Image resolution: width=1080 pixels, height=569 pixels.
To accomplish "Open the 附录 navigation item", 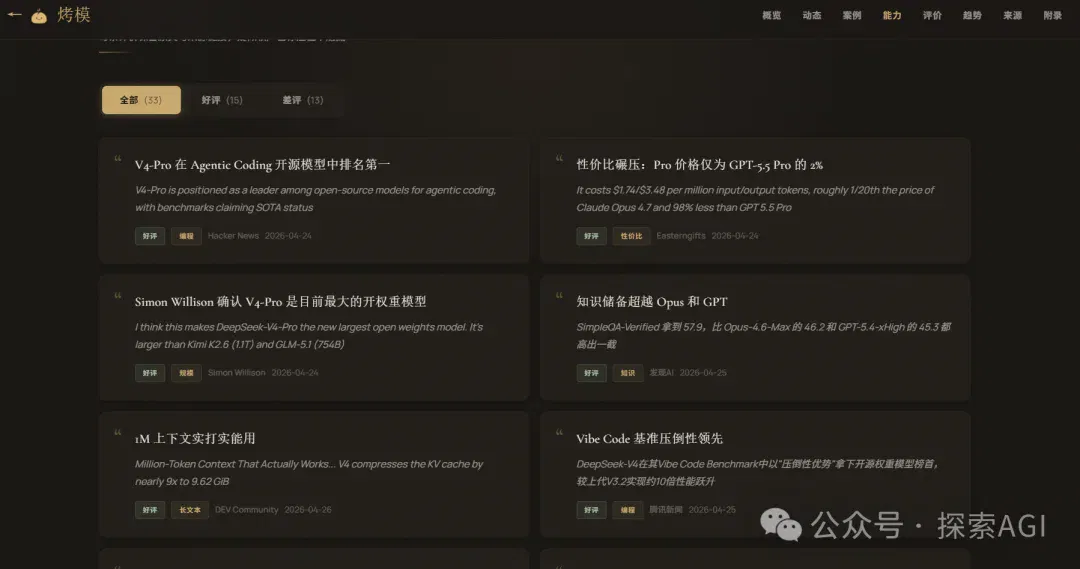I will pyautogui.click(x=1052, y=15).
